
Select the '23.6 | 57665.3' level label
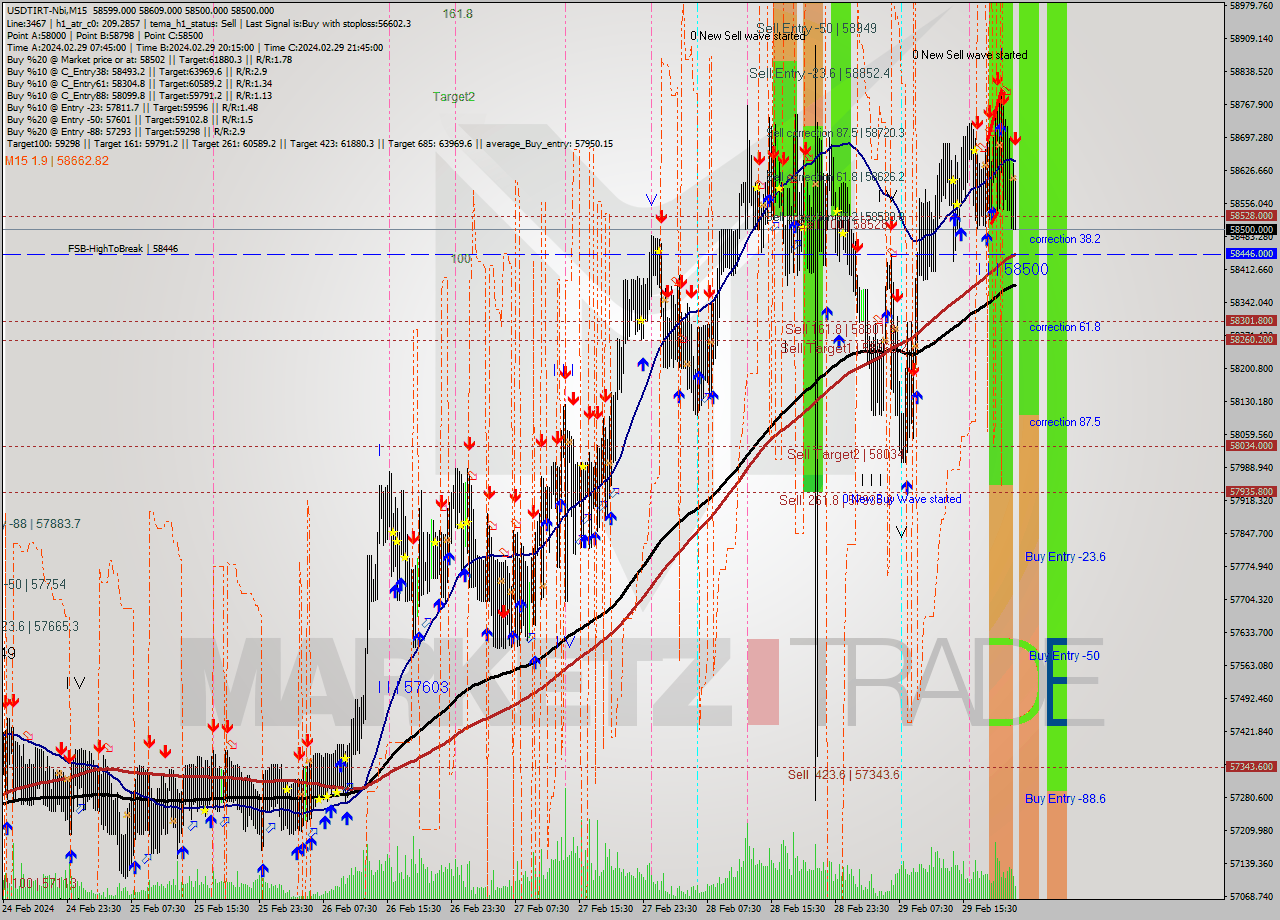40,626
